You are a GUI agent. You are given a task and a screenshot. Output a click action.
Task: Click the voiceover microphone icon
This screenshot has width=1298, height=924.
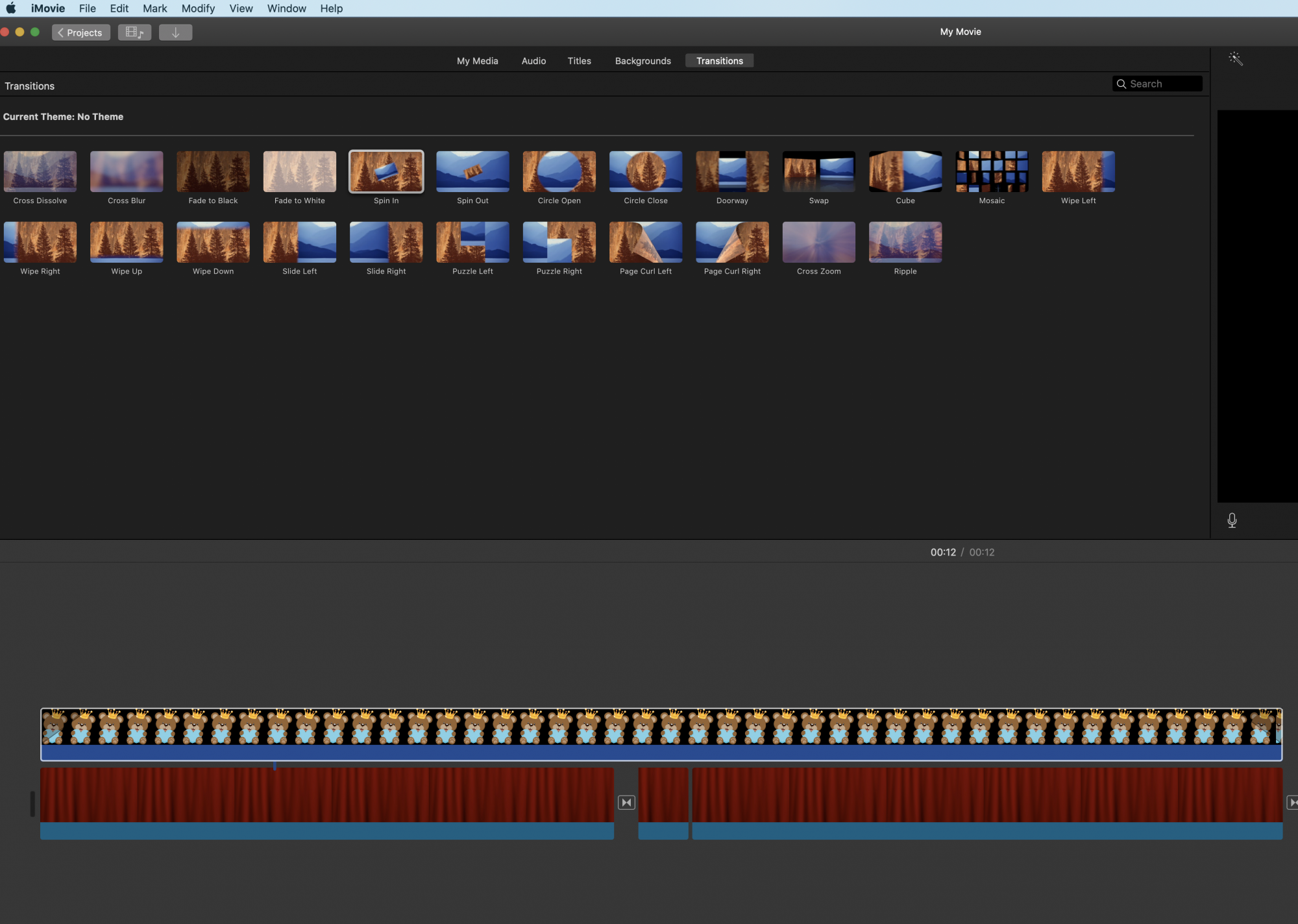[1232, 520]
